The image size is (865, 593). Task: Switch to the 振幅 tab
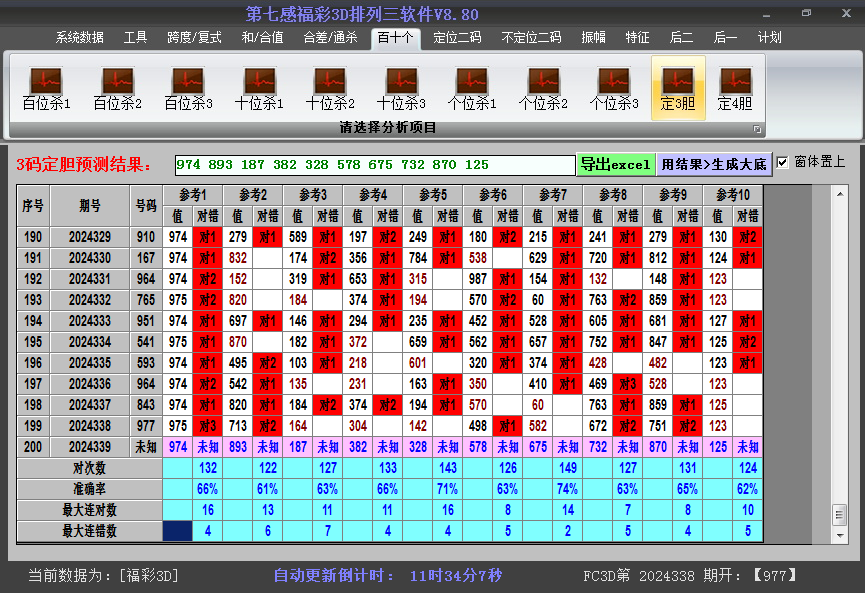(x=594, y=38)
